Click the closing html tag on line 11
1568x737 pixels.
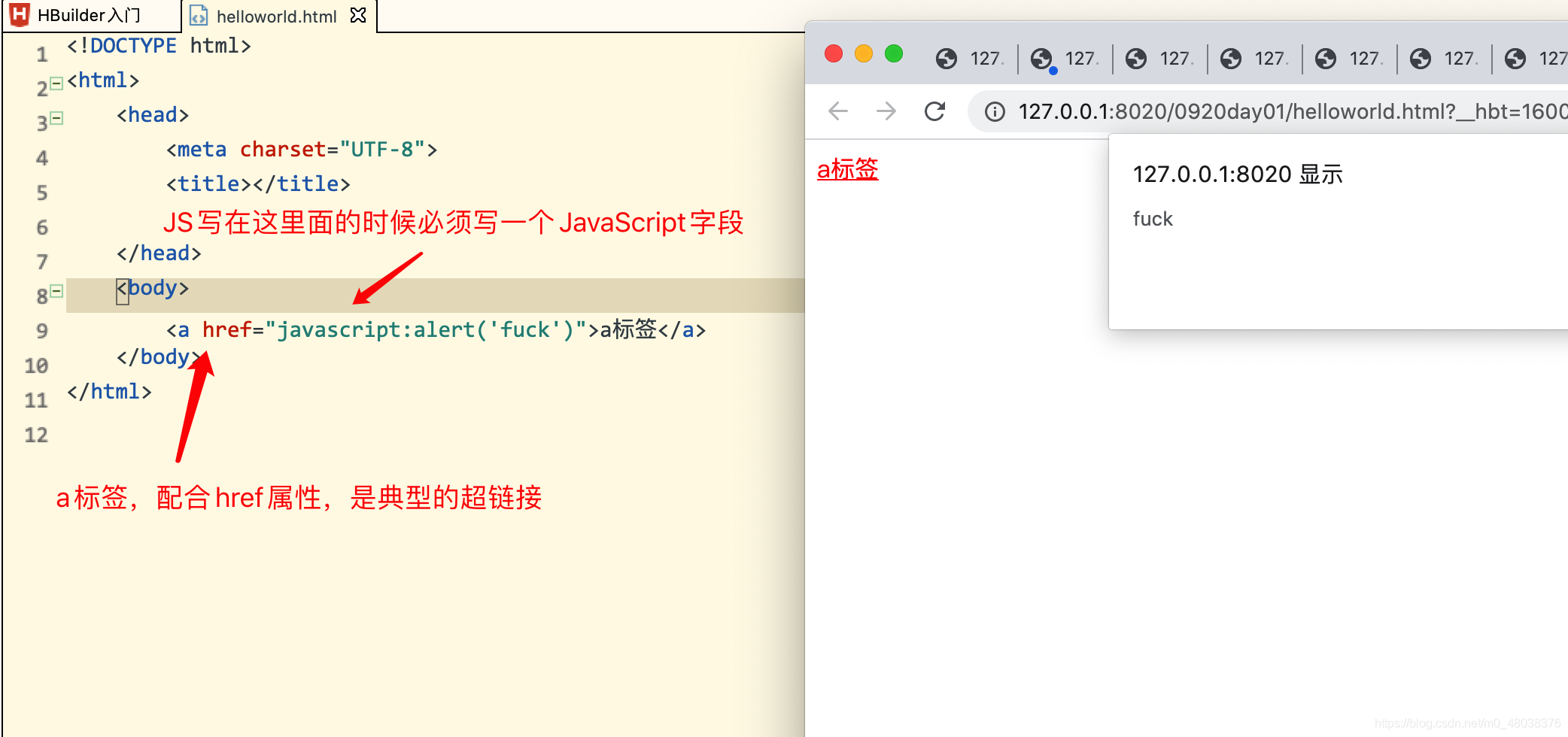[x=109, y=392]
